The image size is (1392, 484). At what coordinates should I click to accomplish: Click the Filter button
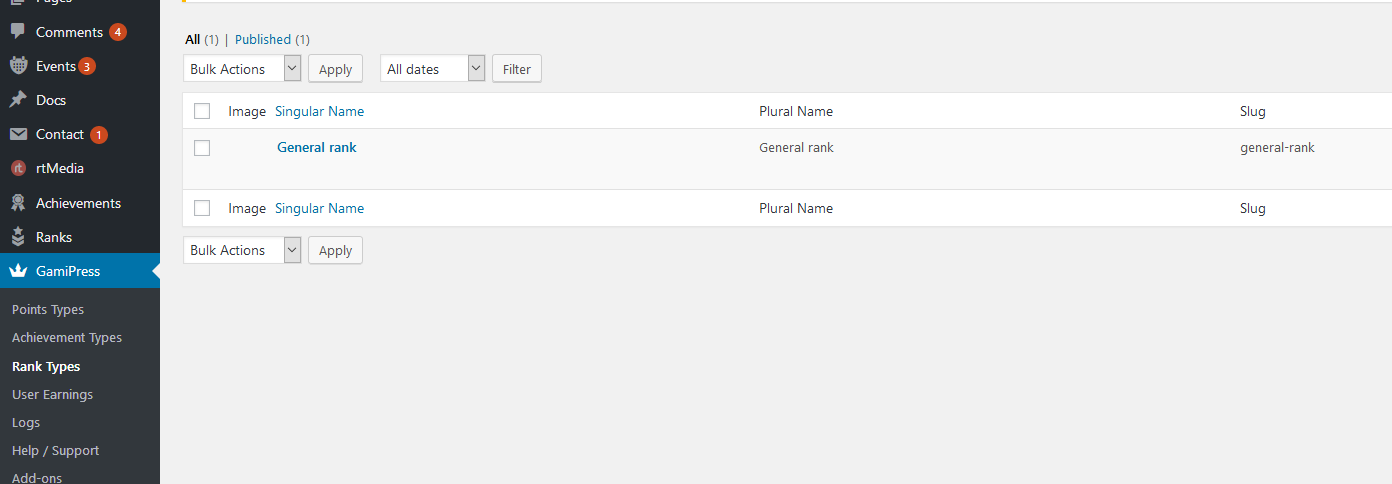click(x=517, y=69)
